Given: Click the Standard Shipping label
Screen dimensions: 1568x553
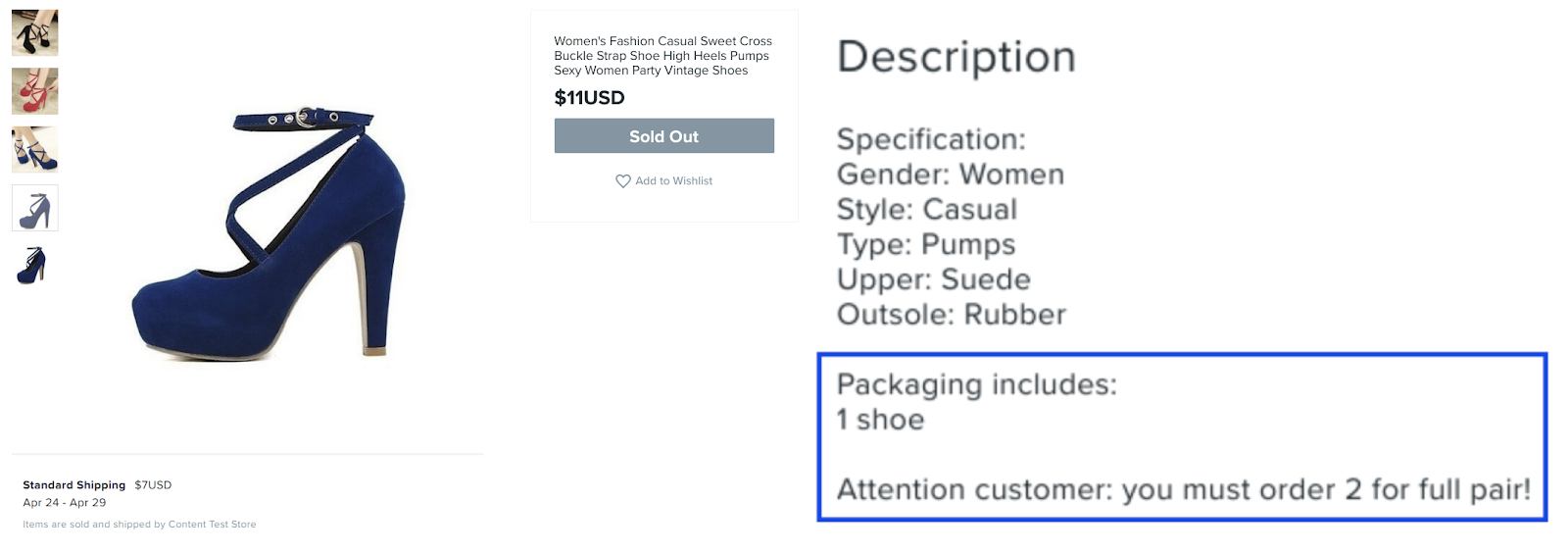Looking at the screenshot, I should (x=74, y=485).
